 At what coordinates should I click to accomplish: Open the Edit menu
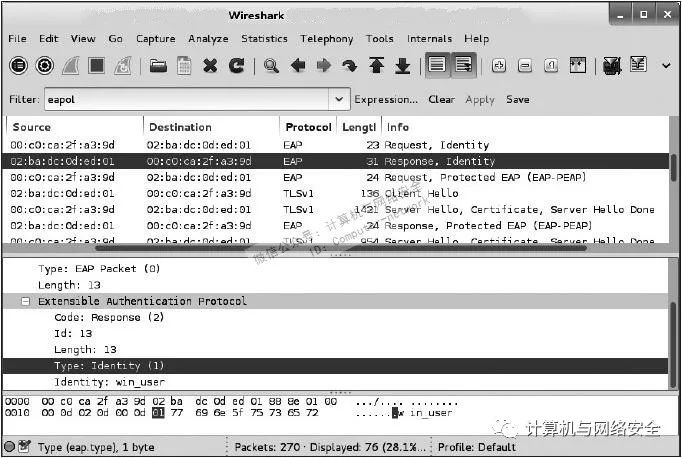[x=48, y=39]
